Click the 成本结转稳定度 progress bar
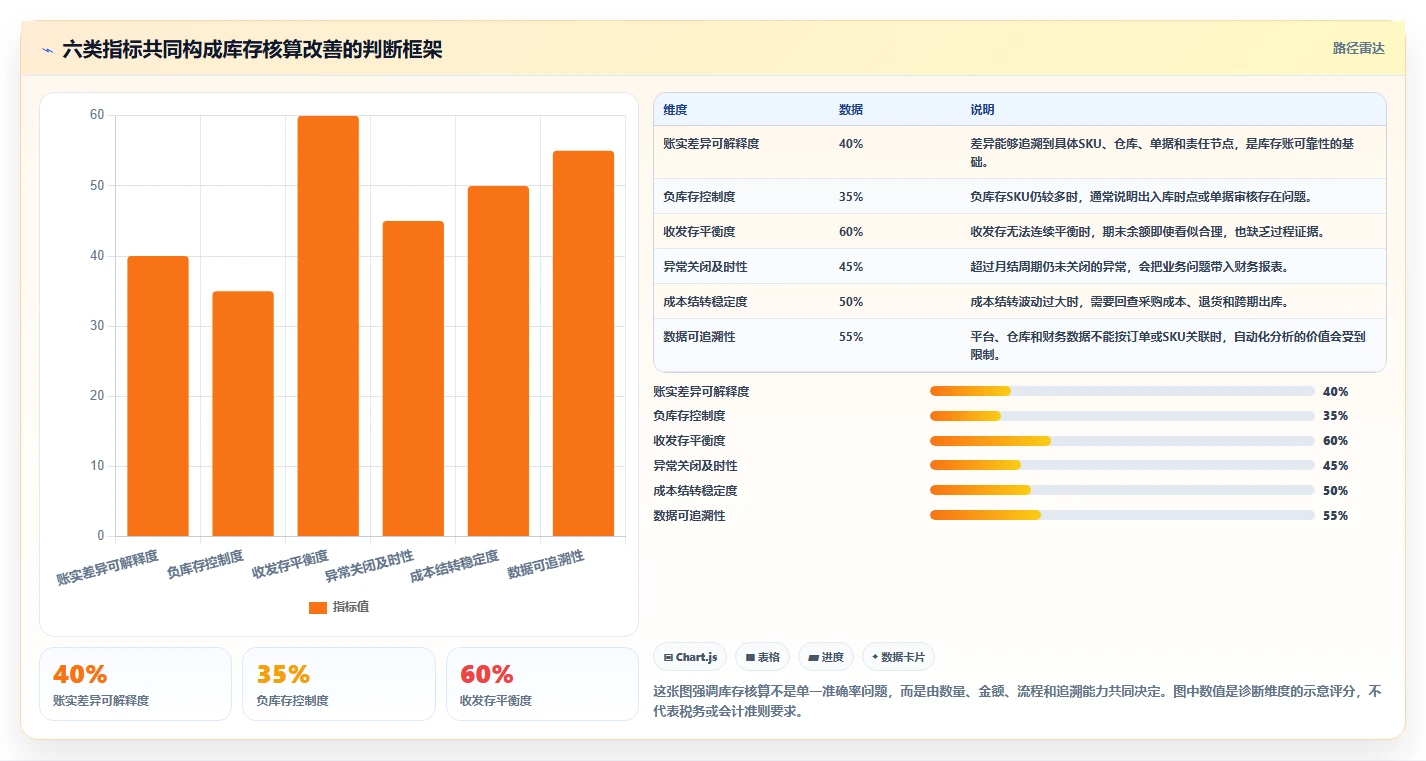Viewport: 1426px width, 761px height. (1122, 490)
